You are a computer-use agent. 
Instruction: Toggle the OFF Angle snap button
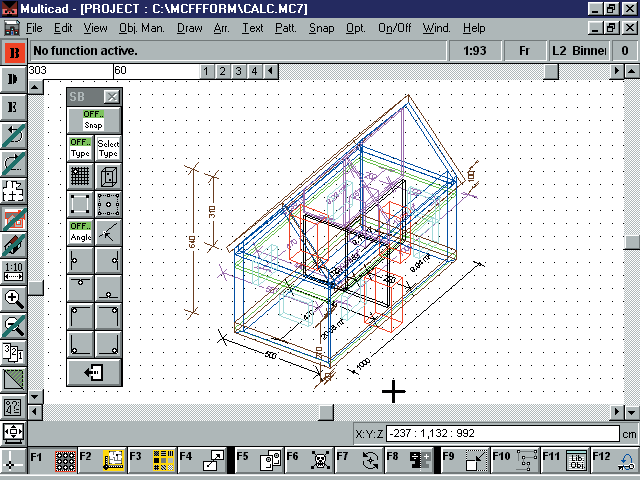80,233
